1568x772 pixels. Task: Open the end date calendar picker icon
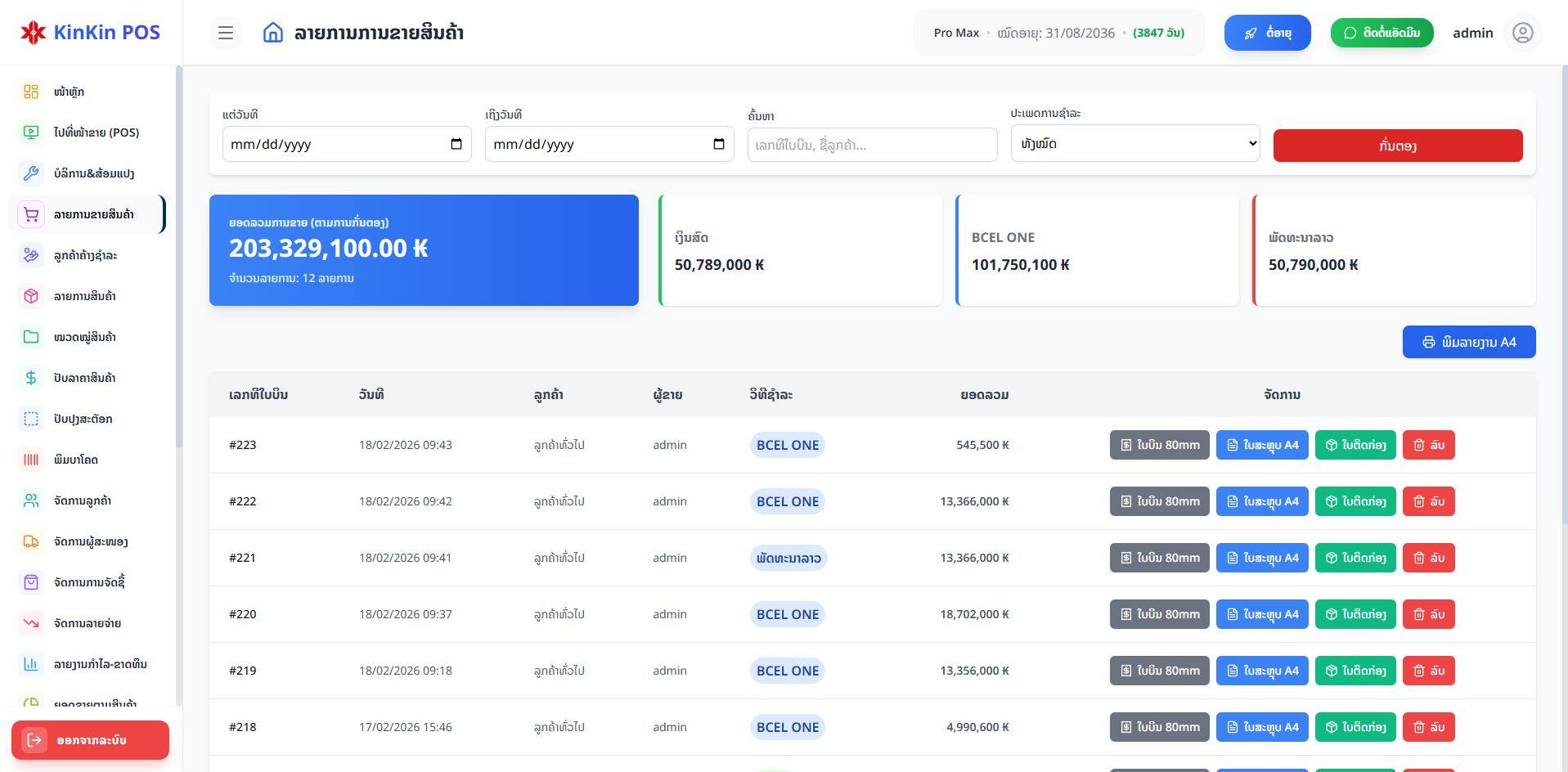click(719, 145)
